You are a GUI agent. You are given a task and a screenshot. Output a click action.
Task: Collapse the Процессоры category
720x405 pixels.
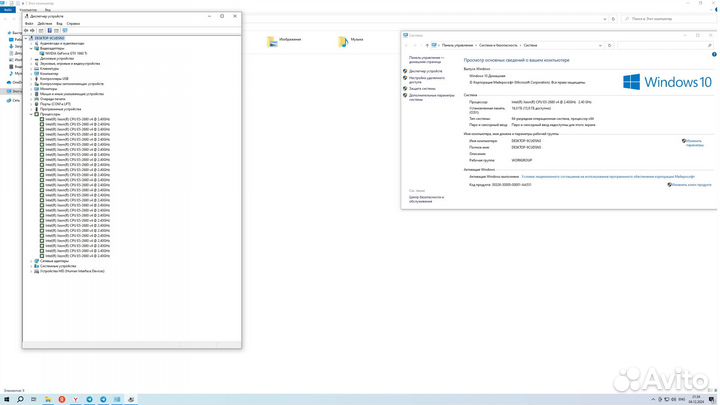[33, 113]
